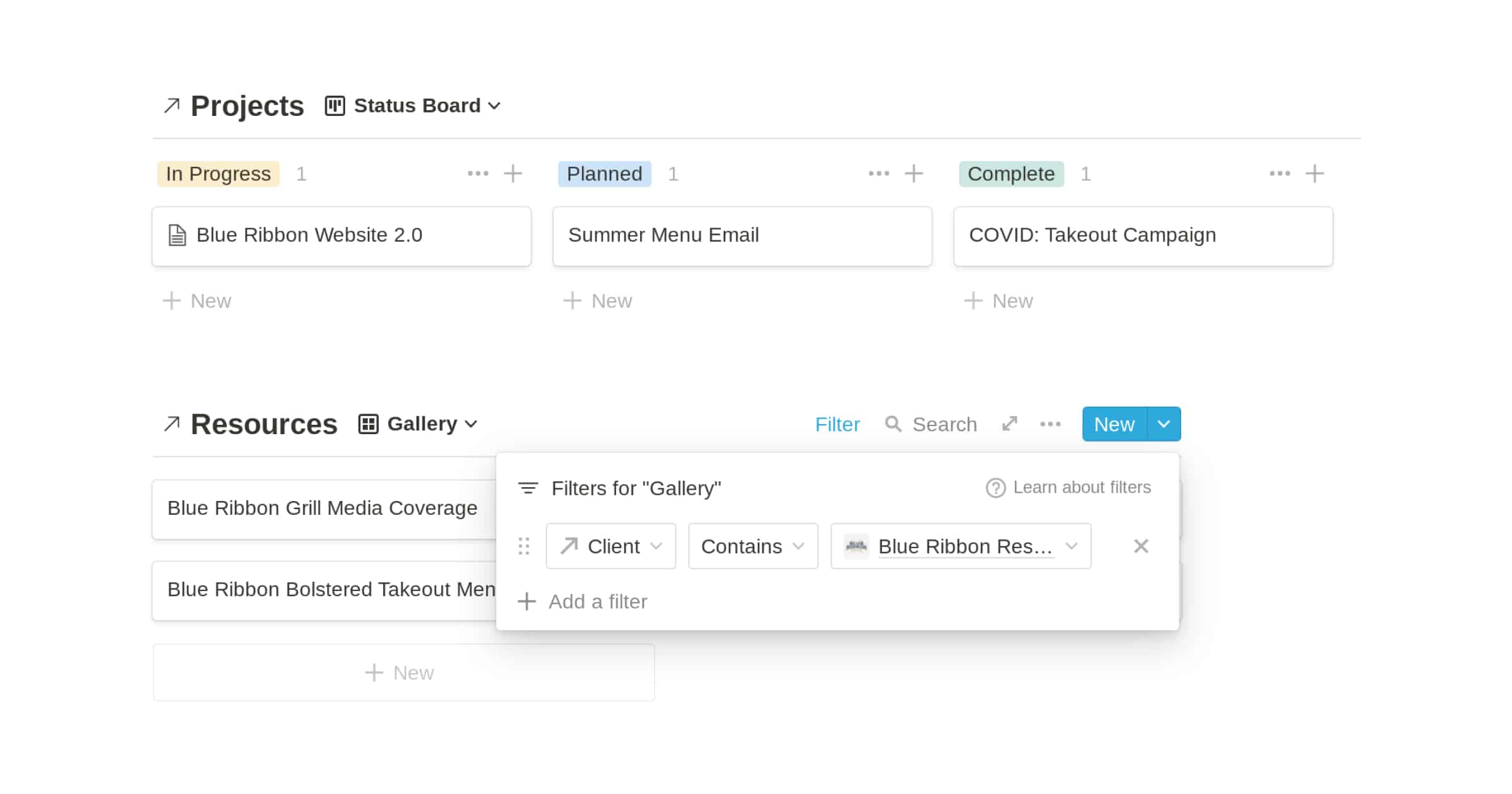Click the blue New button

click(1114, 424)
